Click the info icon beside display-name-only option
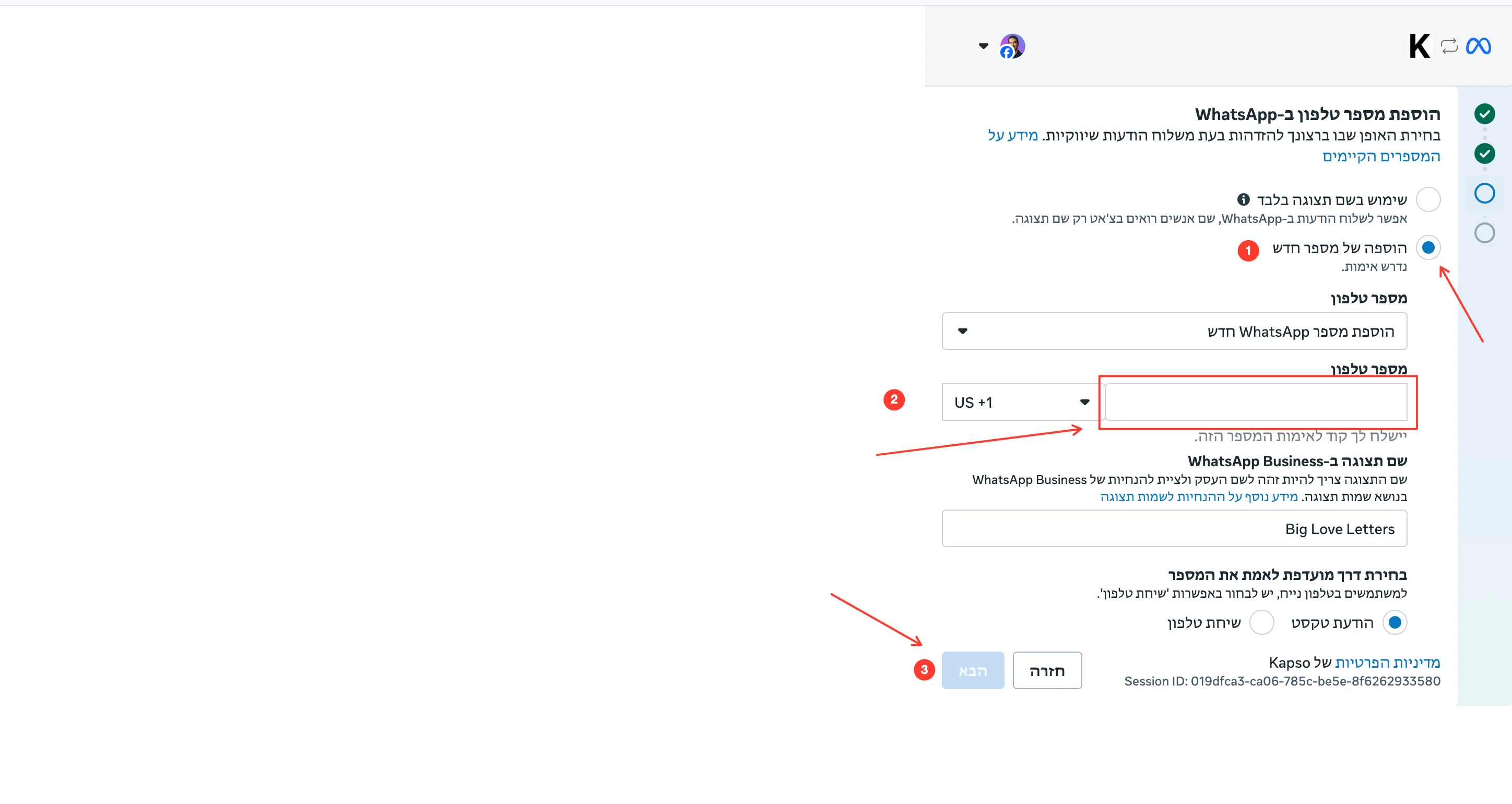1512x804 pixels. (x=1243, y=199)
